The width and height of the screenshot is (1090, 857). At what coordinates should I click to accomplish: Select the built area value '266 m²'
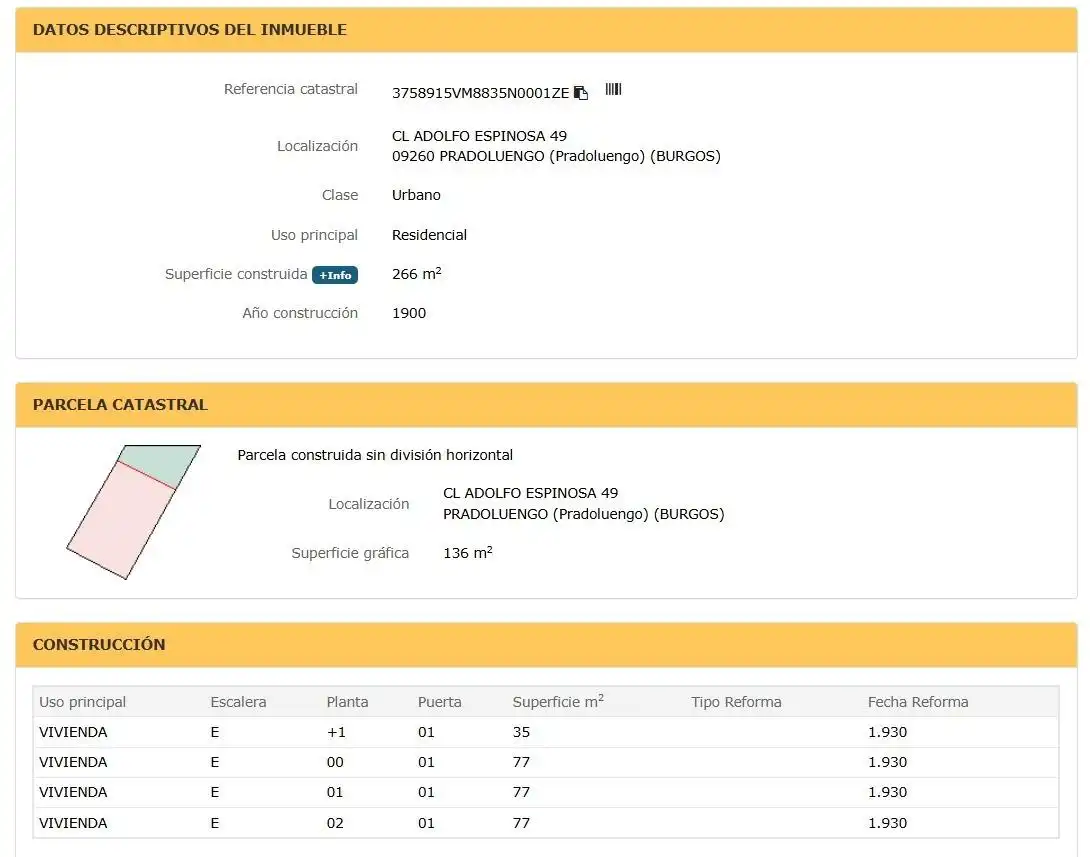point(416,274)
